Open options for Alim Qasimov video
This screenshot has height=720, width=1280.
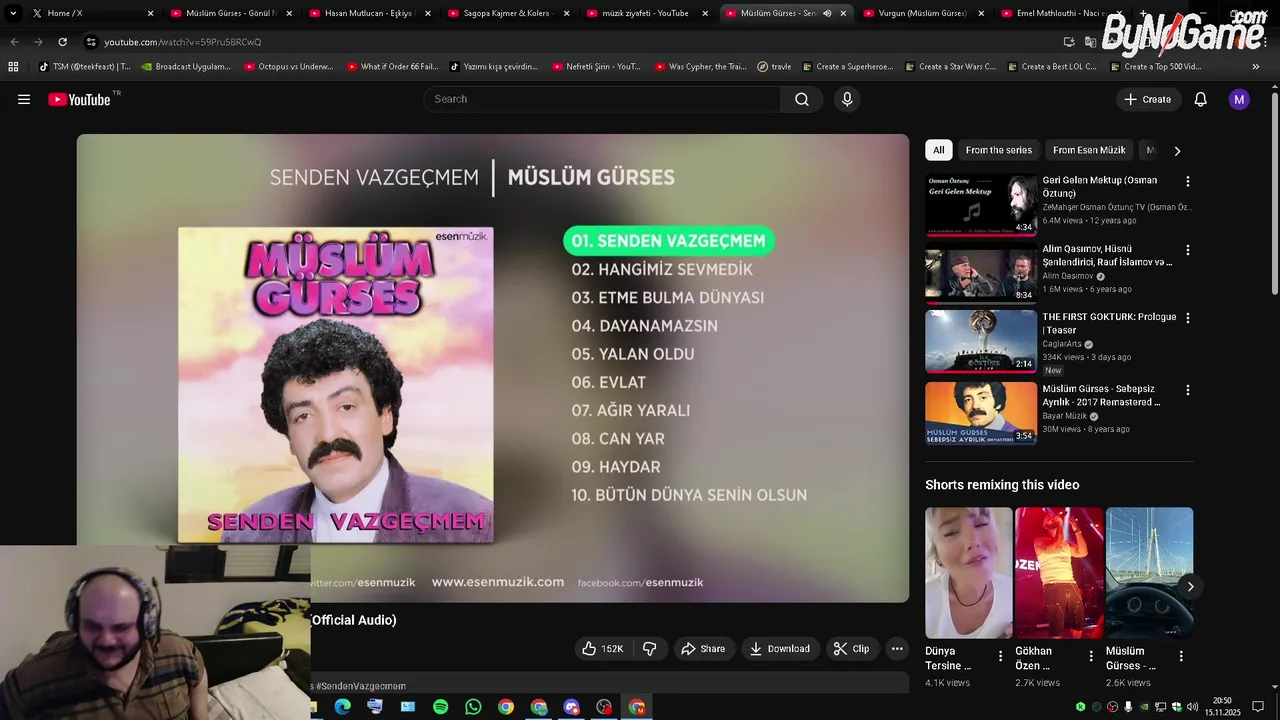(1188, 250)
